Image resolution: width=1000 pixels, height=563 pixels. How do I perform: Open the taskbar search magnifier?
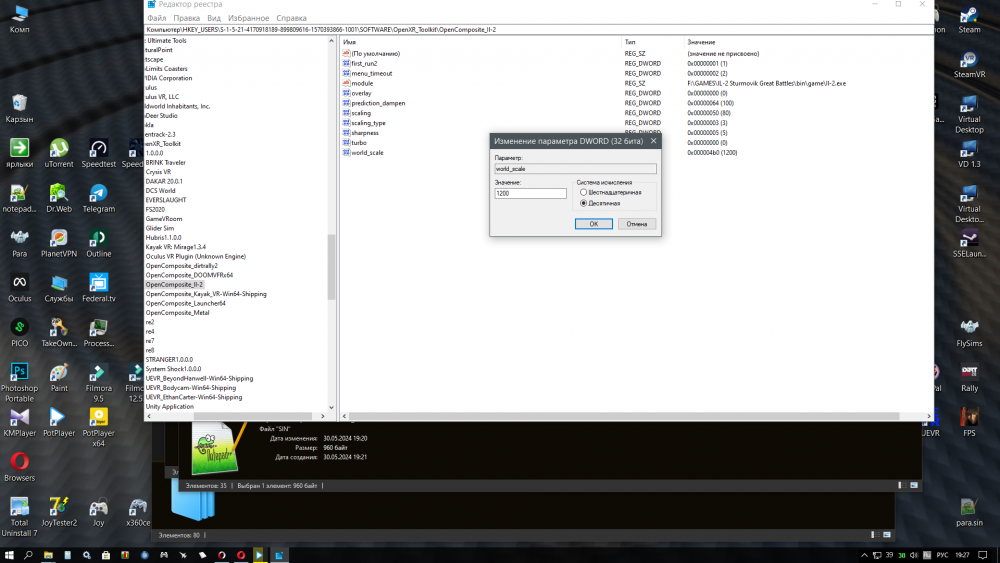pos(28,555)
